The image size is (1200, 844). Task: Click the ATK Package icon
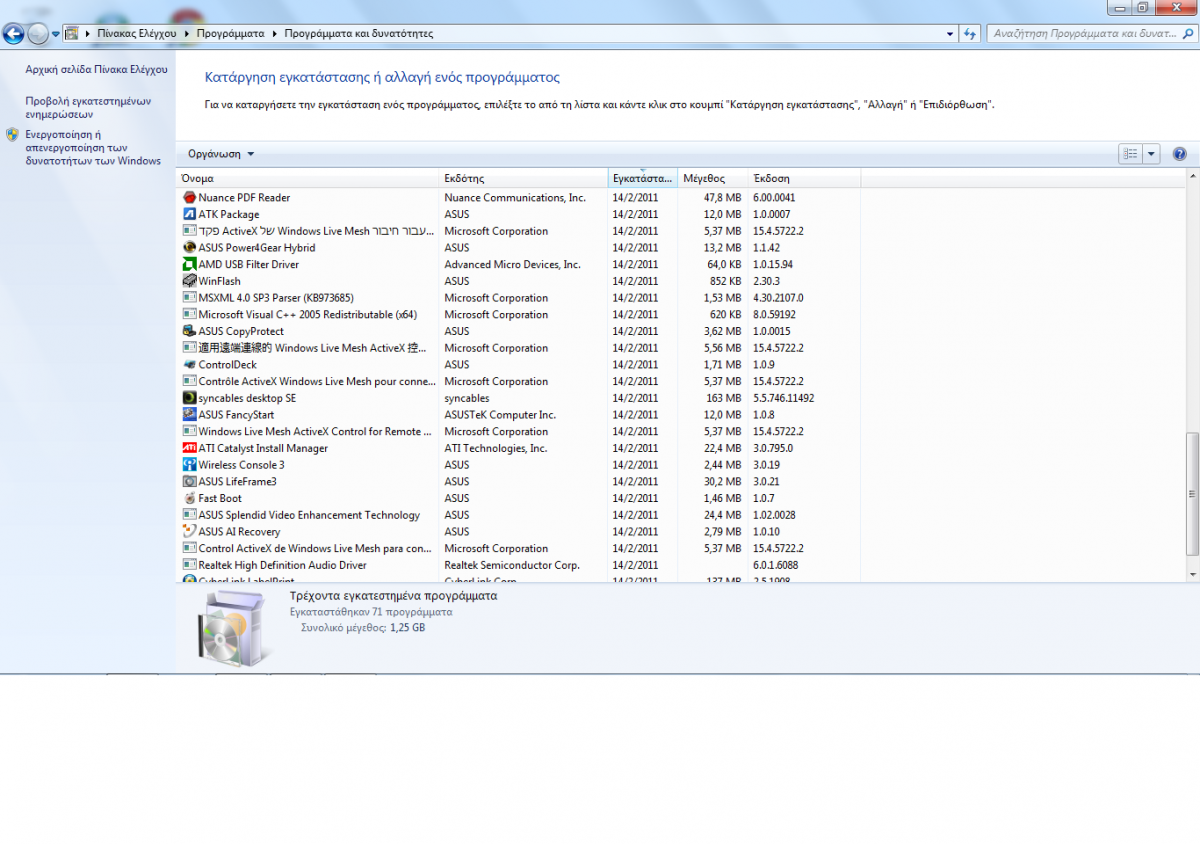(190, 214)
